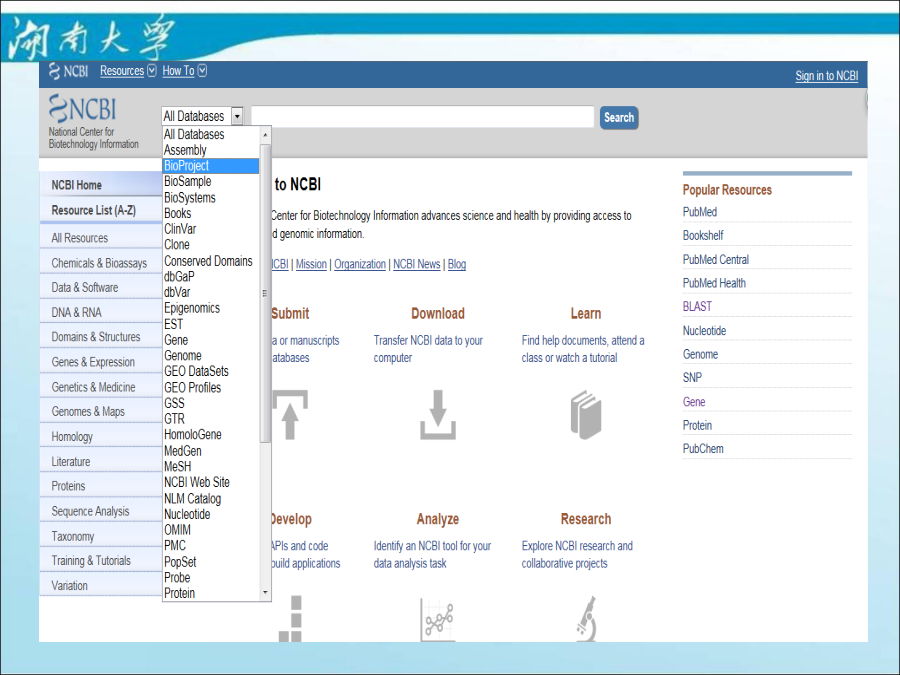Click the NCBI logo in top navigation bar

pyautogui.click(x=68, y=71)
